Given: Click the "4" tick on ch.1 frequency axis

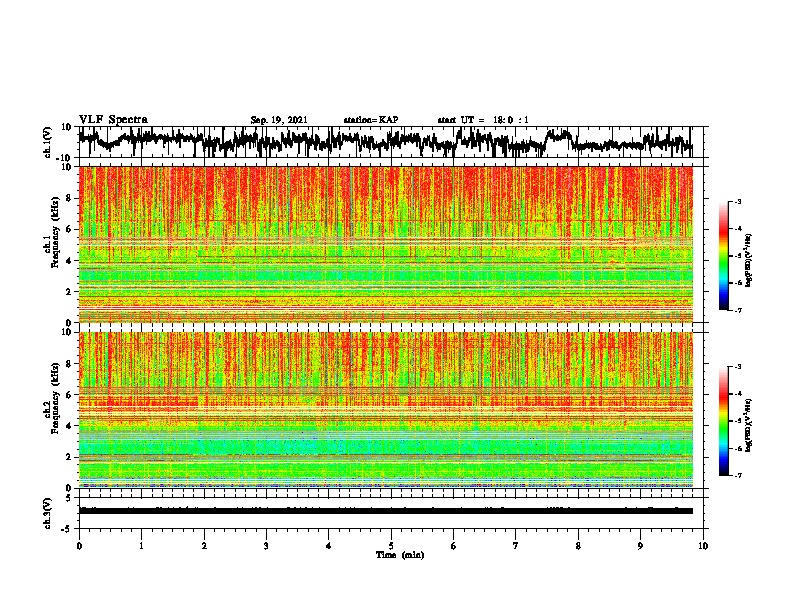Looking at the screenshot, I should 69,261.
